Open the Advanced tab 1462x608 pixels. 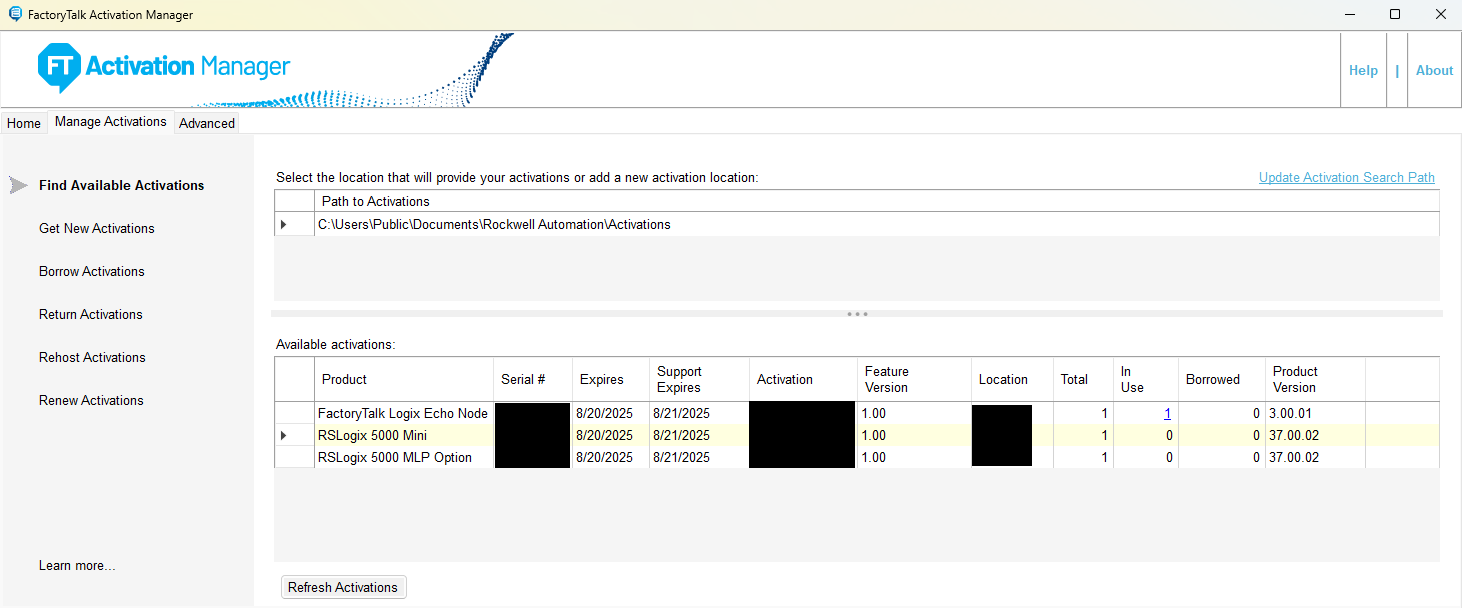[207, 123]
